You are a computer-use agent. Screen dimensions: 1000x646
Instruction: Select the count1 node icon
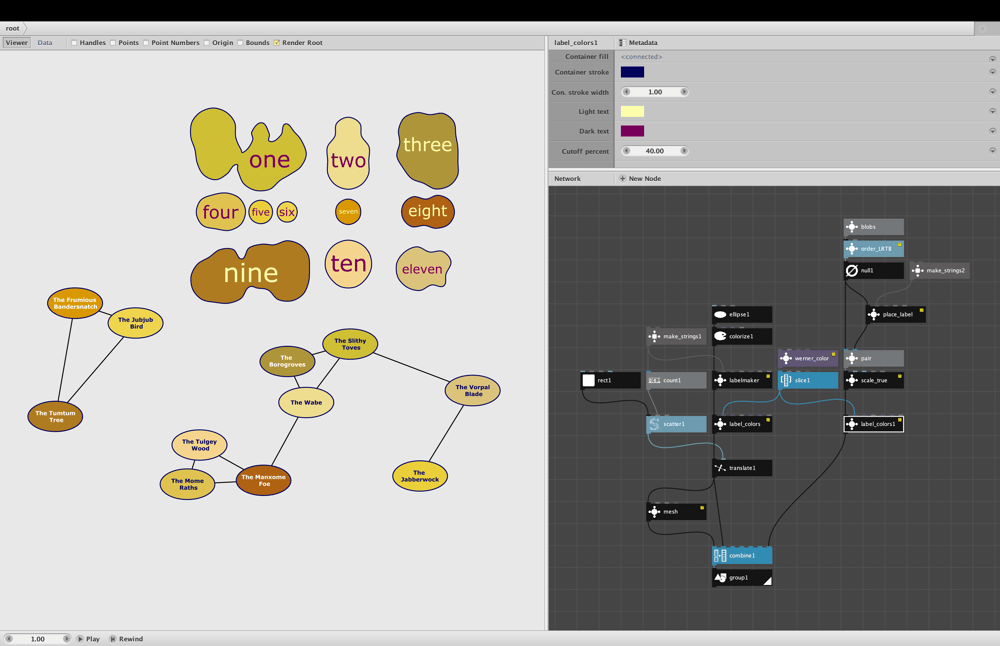coord(654,380)
